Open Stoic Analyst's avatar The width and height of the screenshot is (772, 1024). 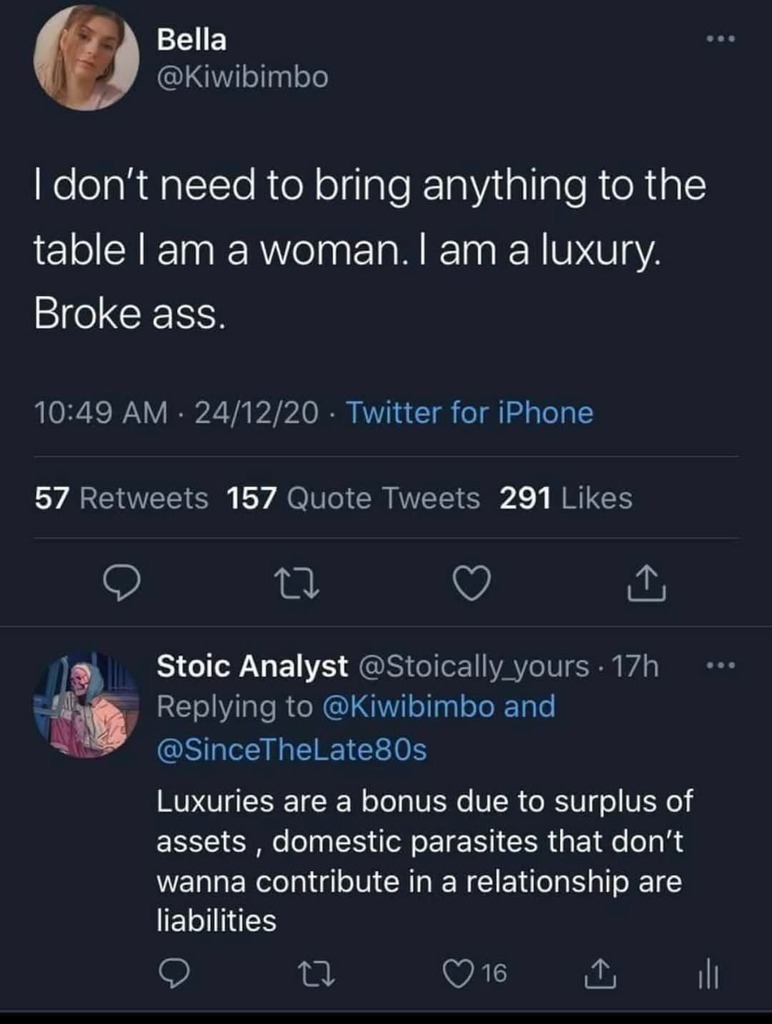tap(85, 705)
